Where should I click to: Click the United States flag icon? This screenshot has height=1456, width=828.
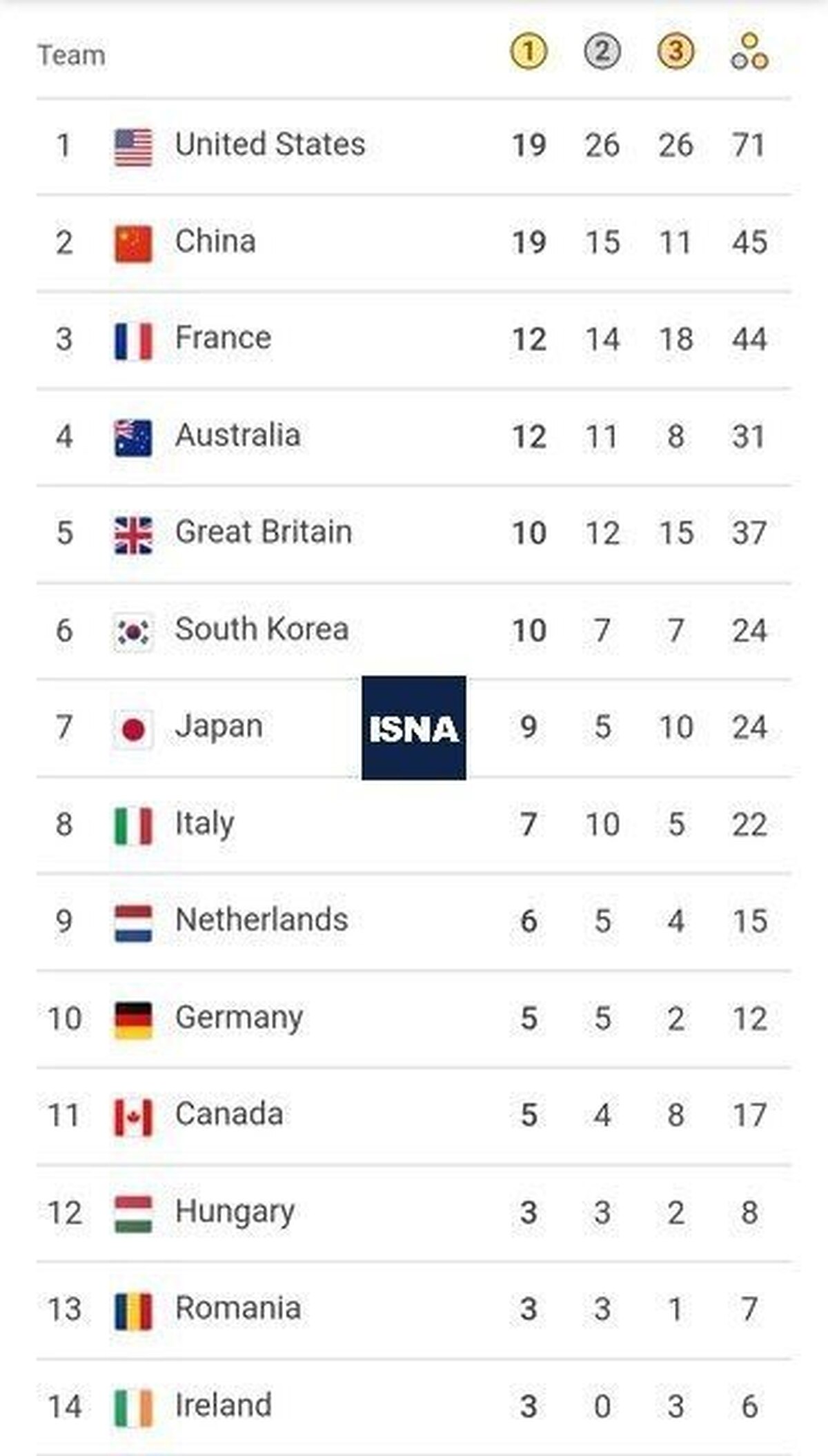click(x=133, y=147)
